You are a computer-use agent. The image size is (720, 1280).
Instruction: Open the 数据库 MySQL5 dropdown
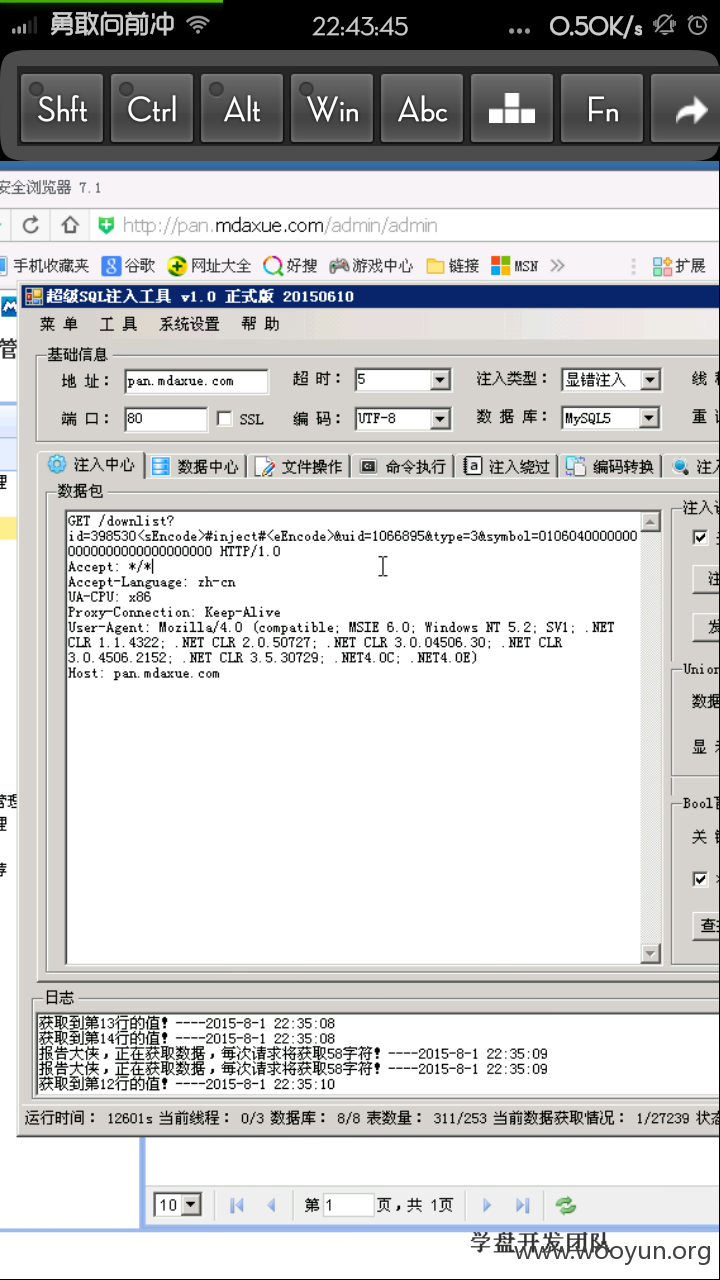coord(651,418)
